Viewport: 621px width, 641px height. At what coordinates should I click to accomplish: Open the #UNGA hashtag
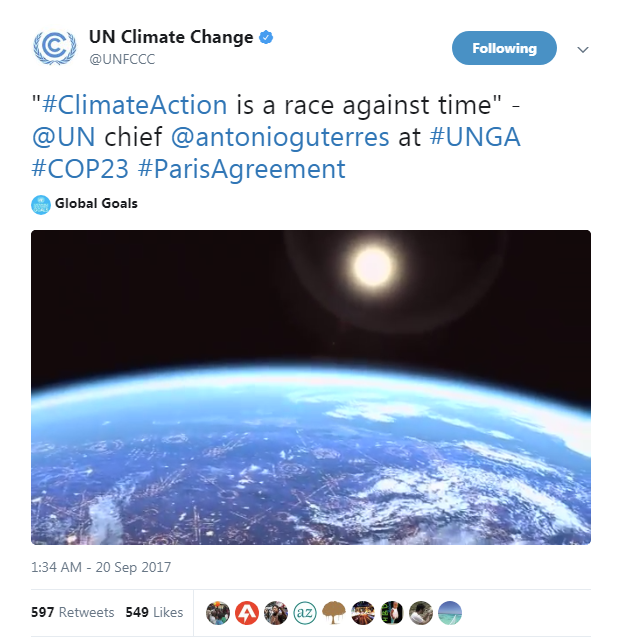[x=475, y=137]
